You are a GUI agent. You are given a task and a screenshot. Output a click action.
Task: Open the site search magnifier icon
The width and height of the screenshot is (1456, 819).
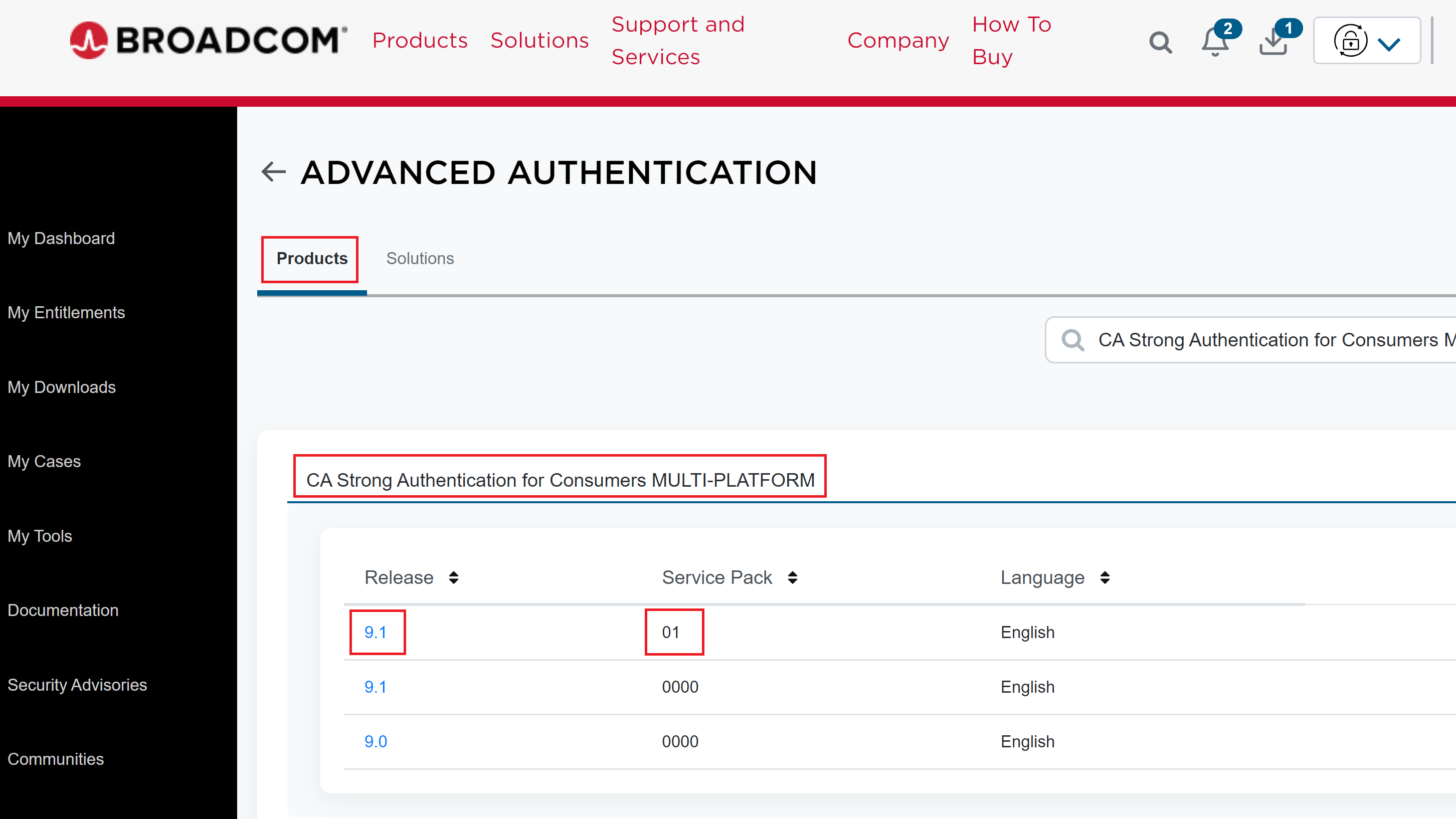coord(1160,42)
